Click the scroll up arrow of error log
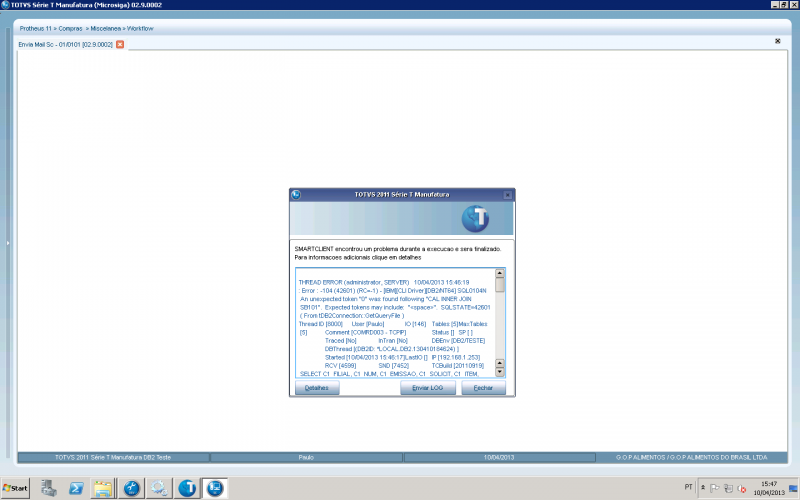Screen dimensions: 800x500 point(500,273)
